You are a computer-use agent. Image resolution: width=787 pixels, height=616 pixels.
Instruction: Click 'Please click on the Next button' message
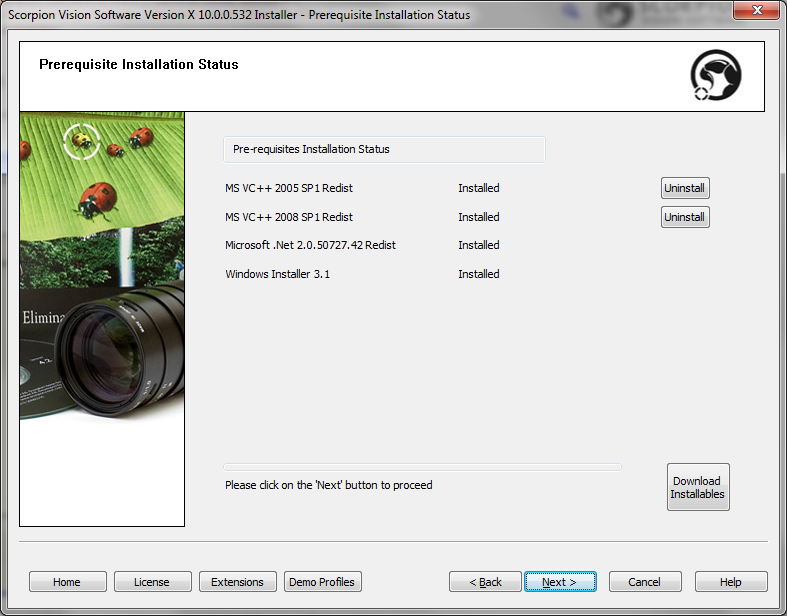click(328, 485)
